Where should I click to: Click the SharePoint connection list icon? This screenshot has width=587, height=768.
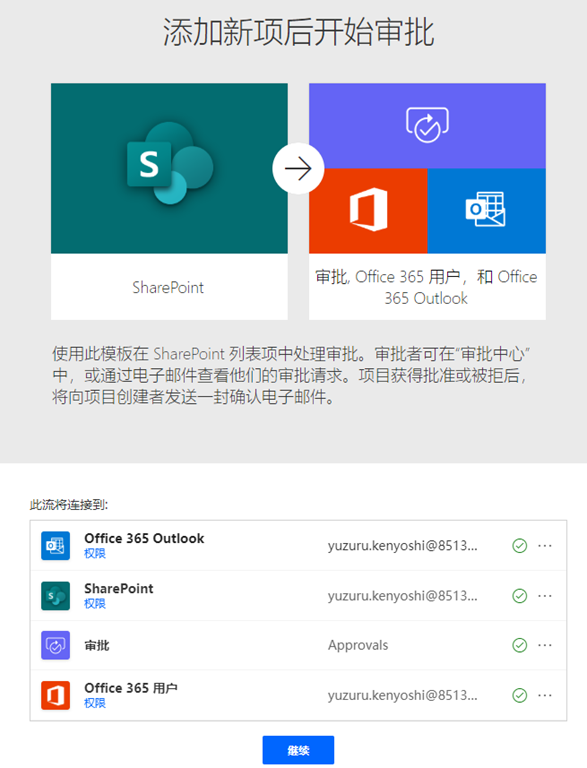coord(55,596)
